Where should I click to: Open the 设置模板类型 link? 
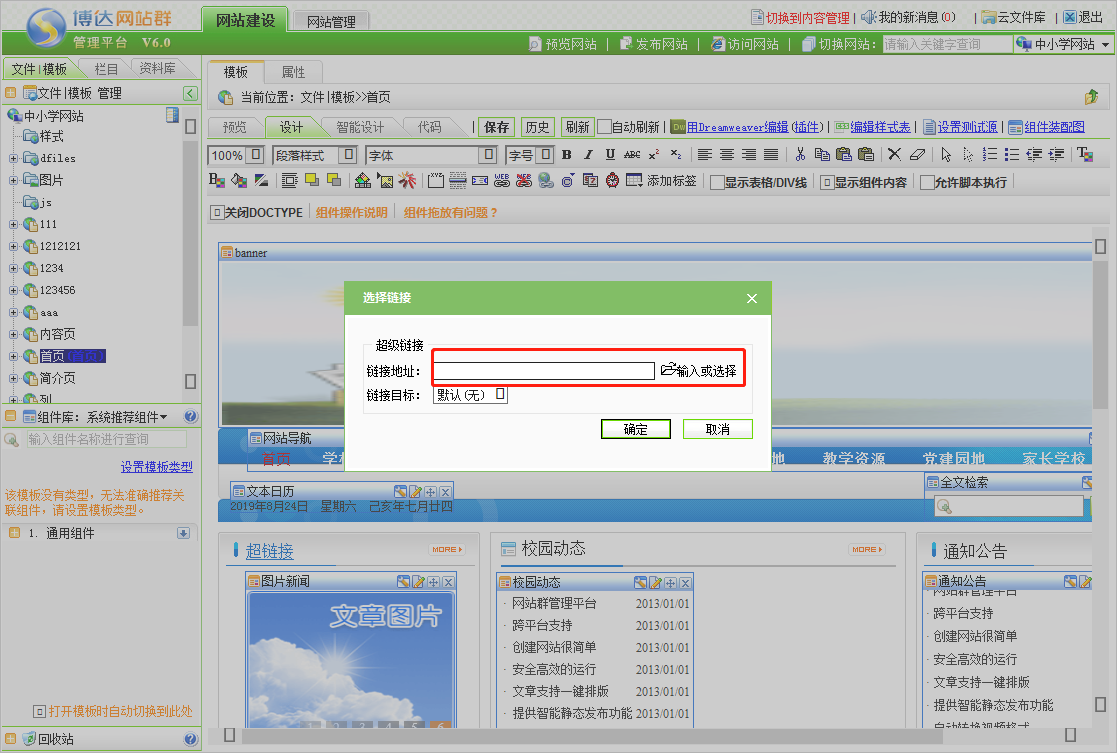pos(156,467)
